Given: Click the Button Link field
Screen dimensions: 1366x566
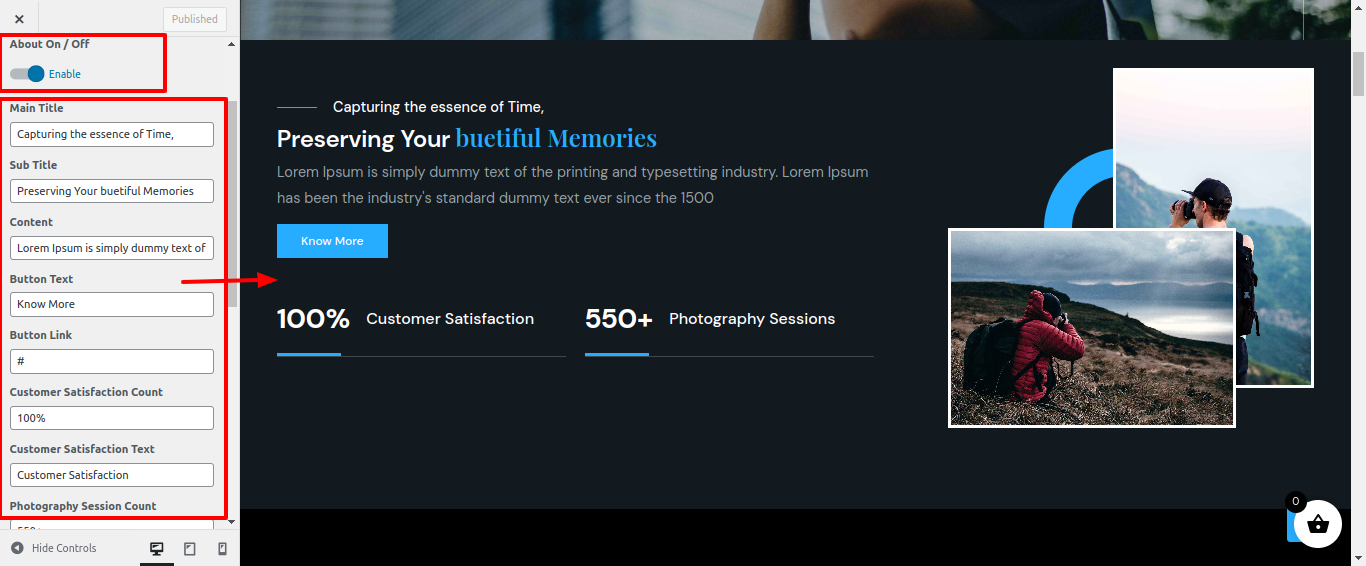Looking at the screenshot, I should click(112, 361).
